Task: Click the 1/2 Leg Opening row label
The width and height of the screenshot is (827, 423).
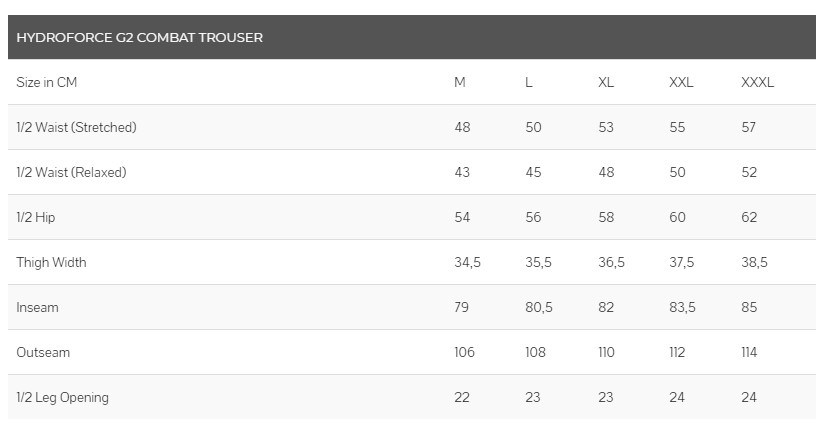Action: (x=63, y=397)
